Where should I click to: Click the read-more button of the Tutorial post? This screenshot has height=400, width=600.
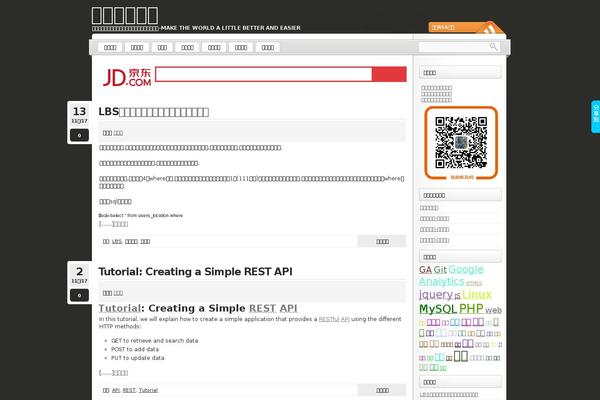click(382, 390)
